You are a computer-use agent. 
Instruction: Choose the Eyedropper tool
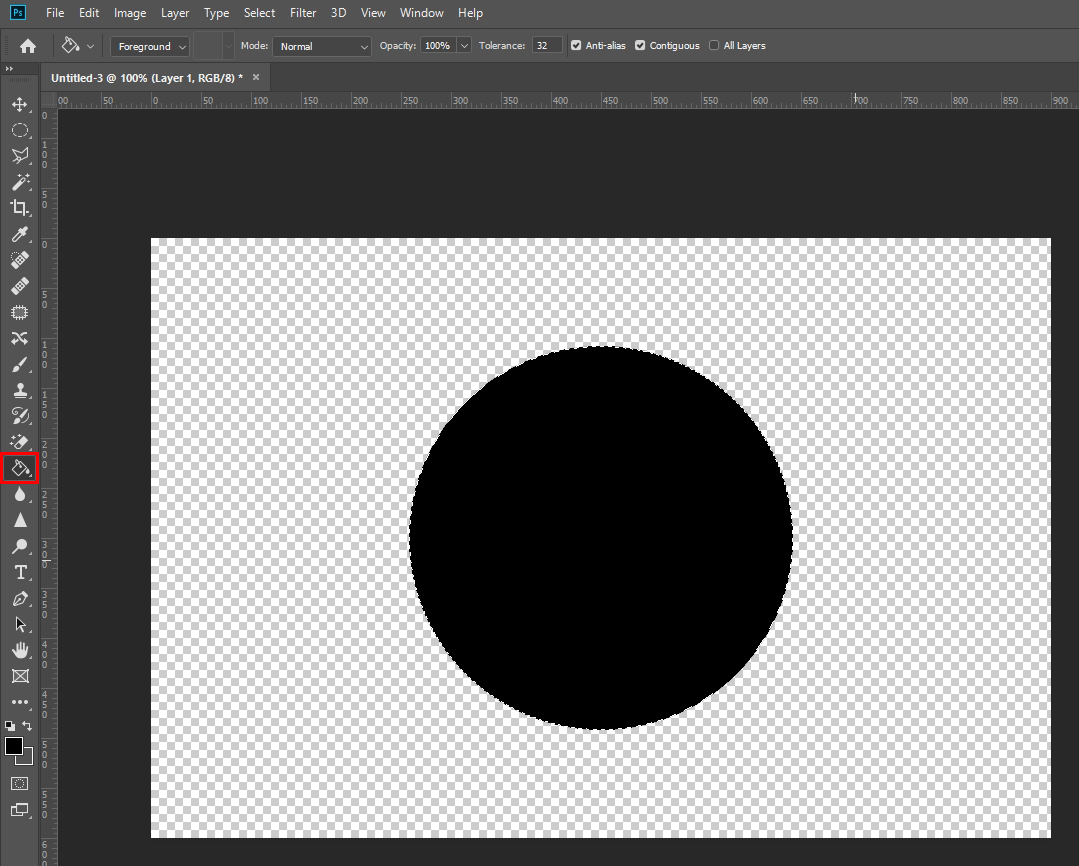pyautogui.click(x=20, y=234)
